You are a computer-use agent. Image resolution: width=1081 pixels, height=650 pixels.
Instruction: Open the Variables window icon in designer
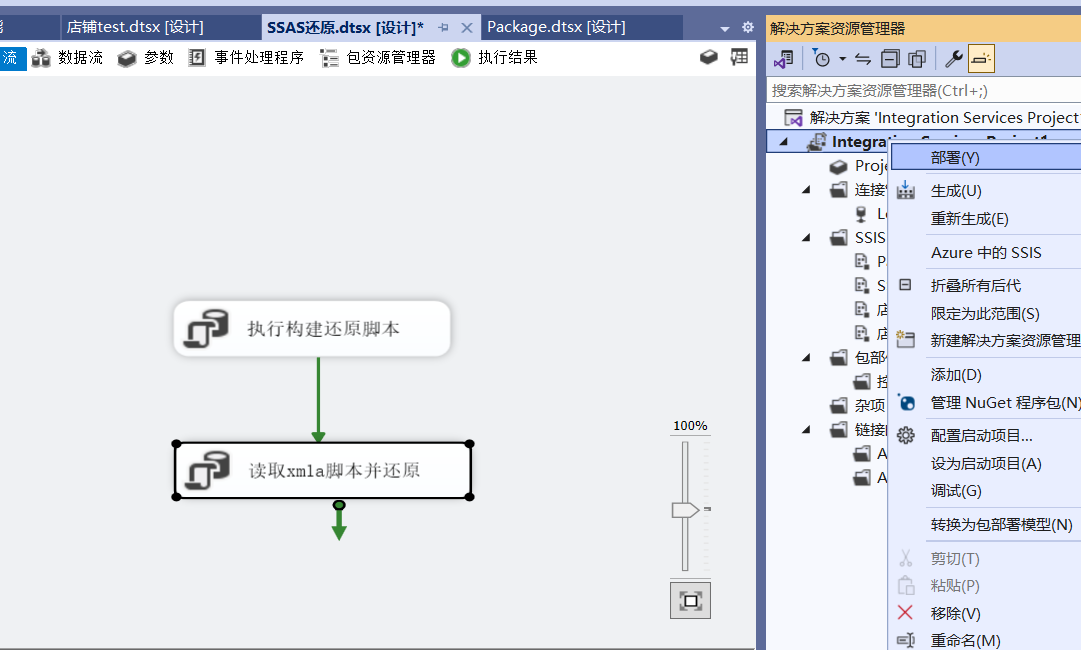click(739, 57)
